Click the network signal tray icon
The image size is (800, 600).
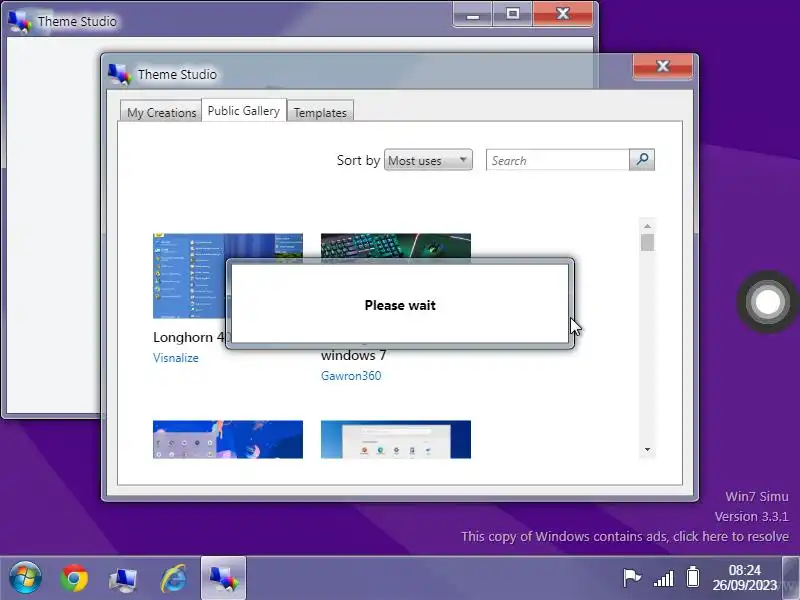coord(664,579)
